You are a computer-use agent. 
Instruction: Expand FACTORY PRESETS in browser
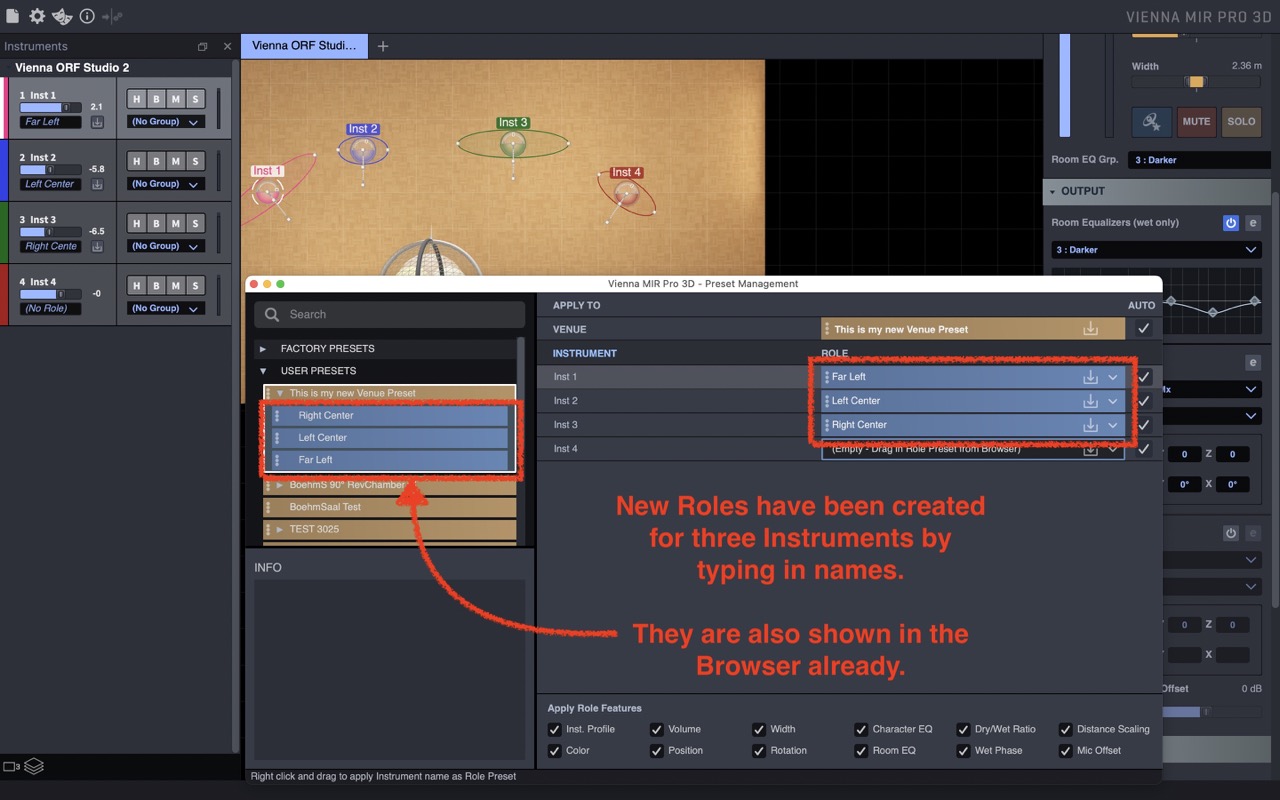tap(263, 349)
